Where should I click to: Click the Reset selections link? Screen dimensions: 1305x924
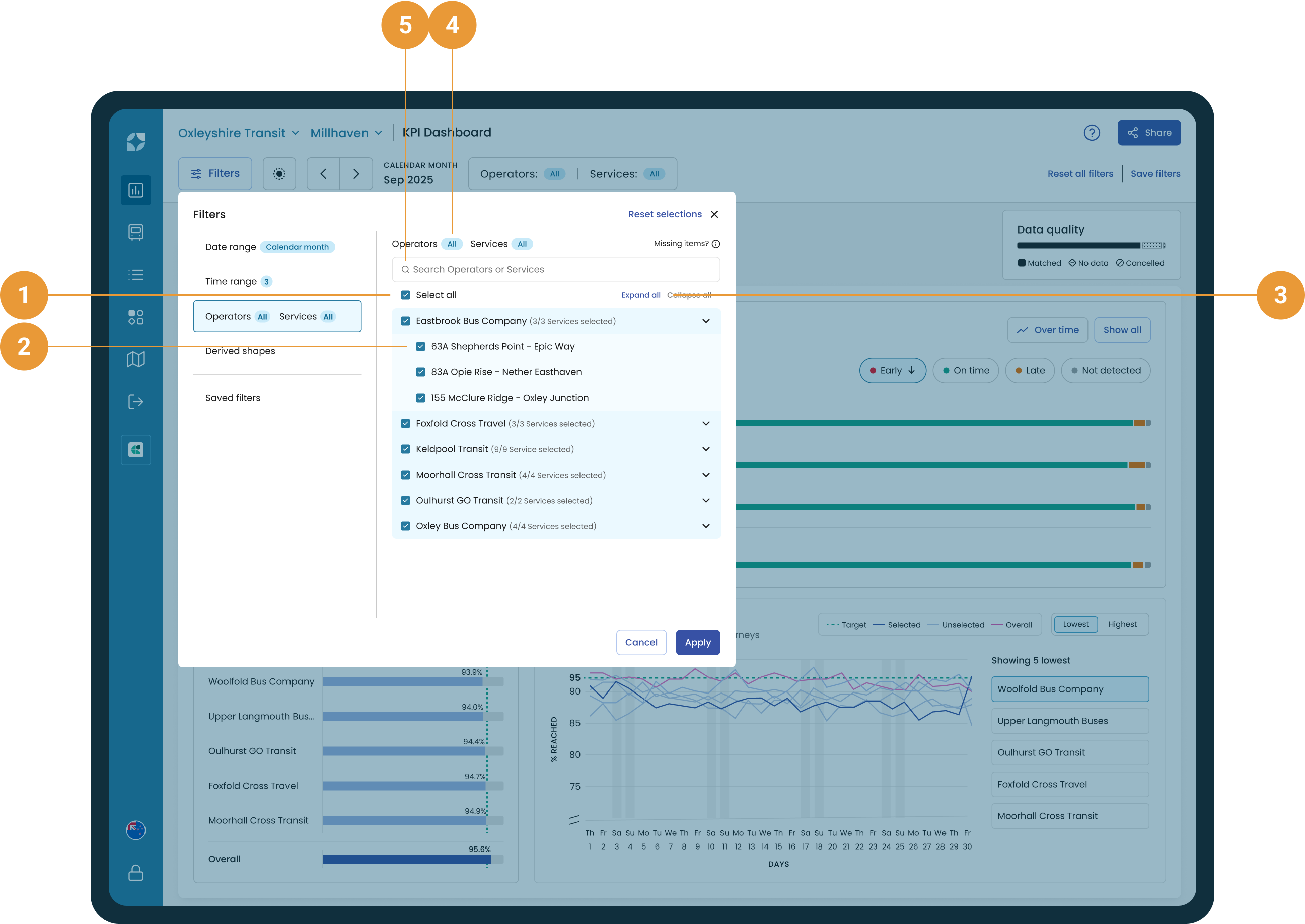665,214
